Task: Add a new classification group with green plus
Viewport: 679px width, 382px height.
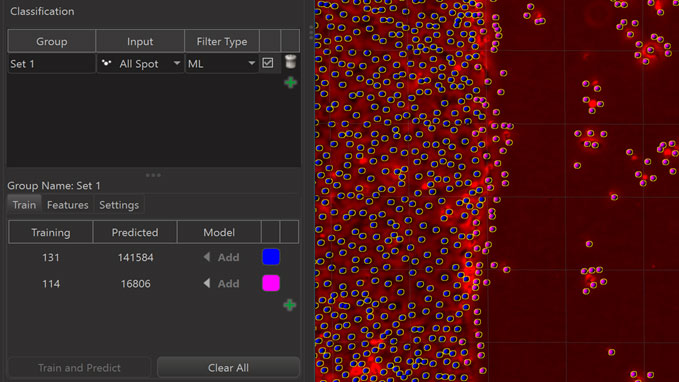Action: [291, 82]
